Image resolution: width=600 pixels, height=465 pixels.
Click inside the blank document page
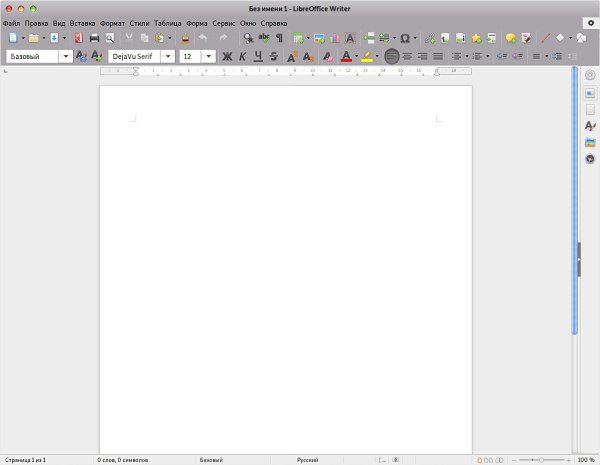click(285, 270)
